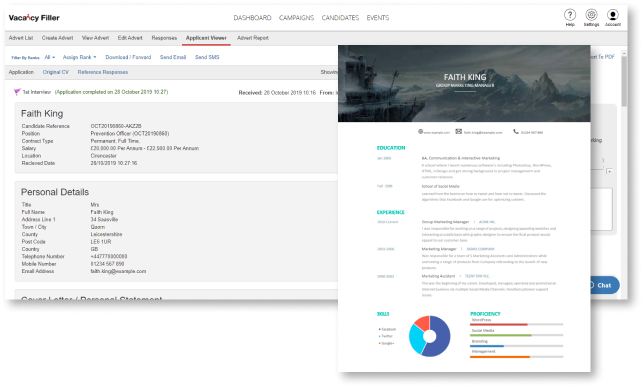The image size is (643, 387).
Task: Go to the CANDIDATES menu
Action: 340,18
